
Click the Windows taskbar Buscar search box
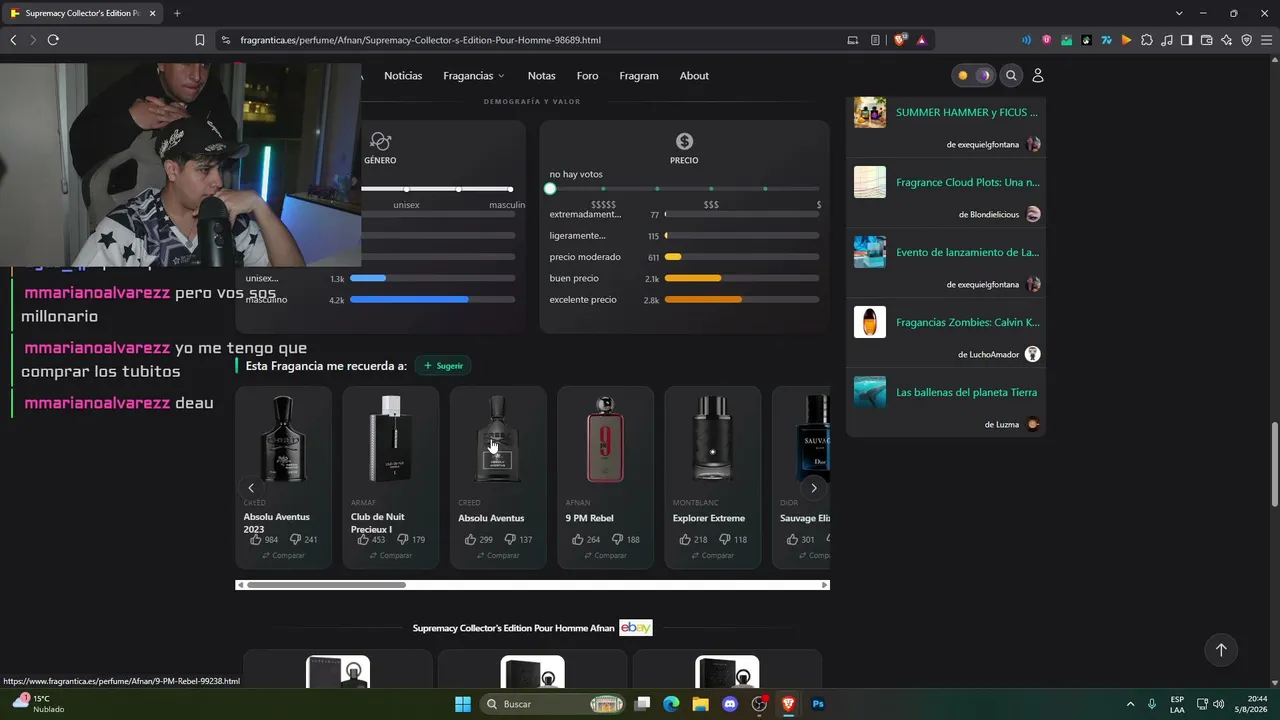553,704
